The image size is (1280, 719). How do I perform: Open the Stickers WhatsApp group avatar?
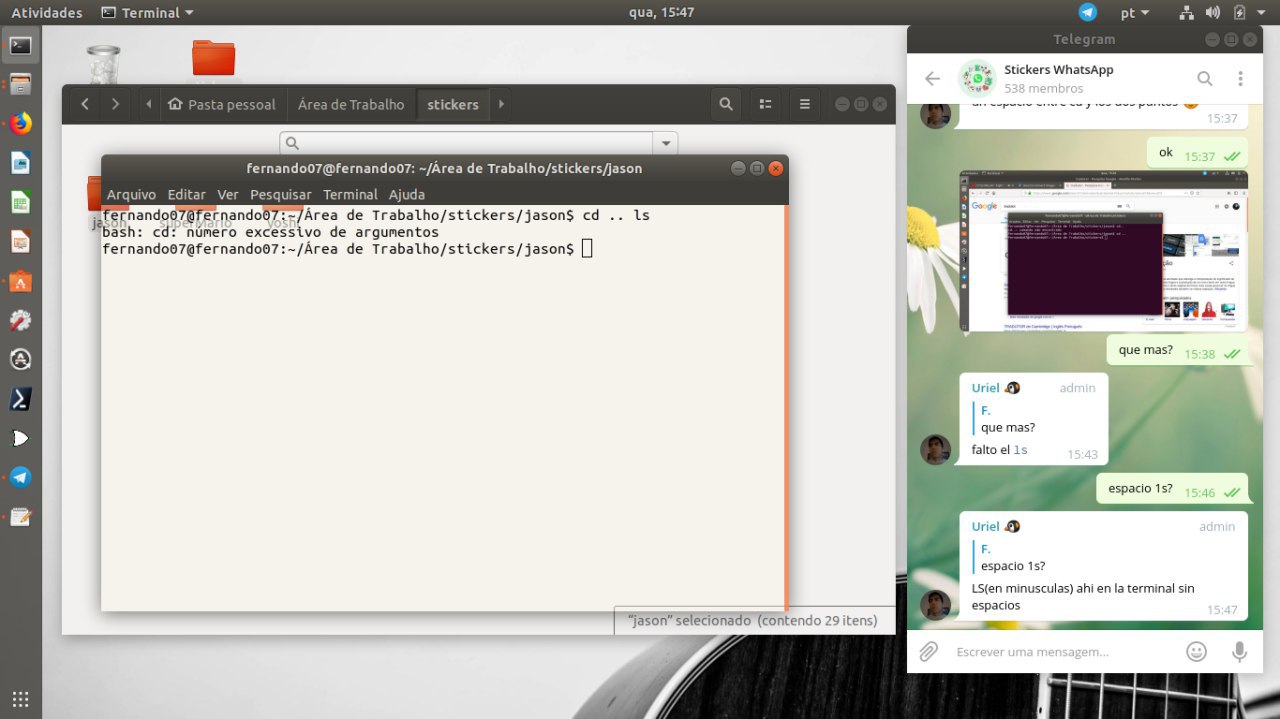[x=977, y=79]
